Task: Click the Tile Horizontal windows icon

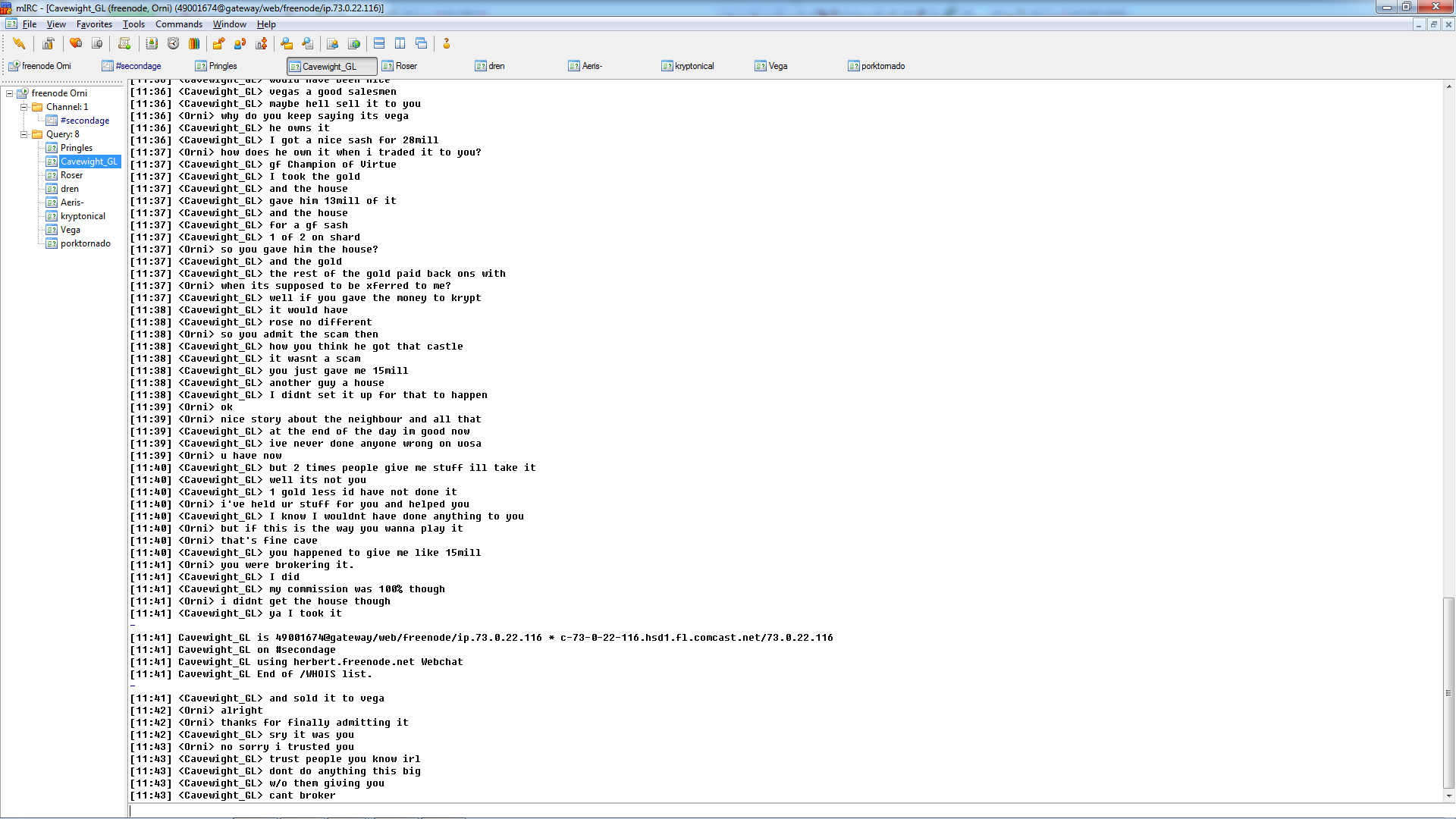Action: tap(379, 44)
